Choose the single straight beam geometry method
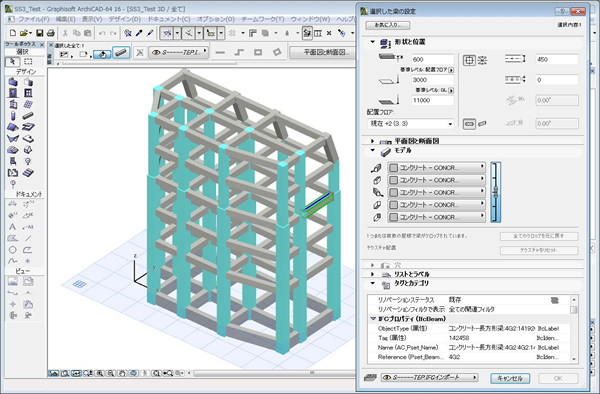The height and width of the screenshot is (394, 600). coord(220,52)
